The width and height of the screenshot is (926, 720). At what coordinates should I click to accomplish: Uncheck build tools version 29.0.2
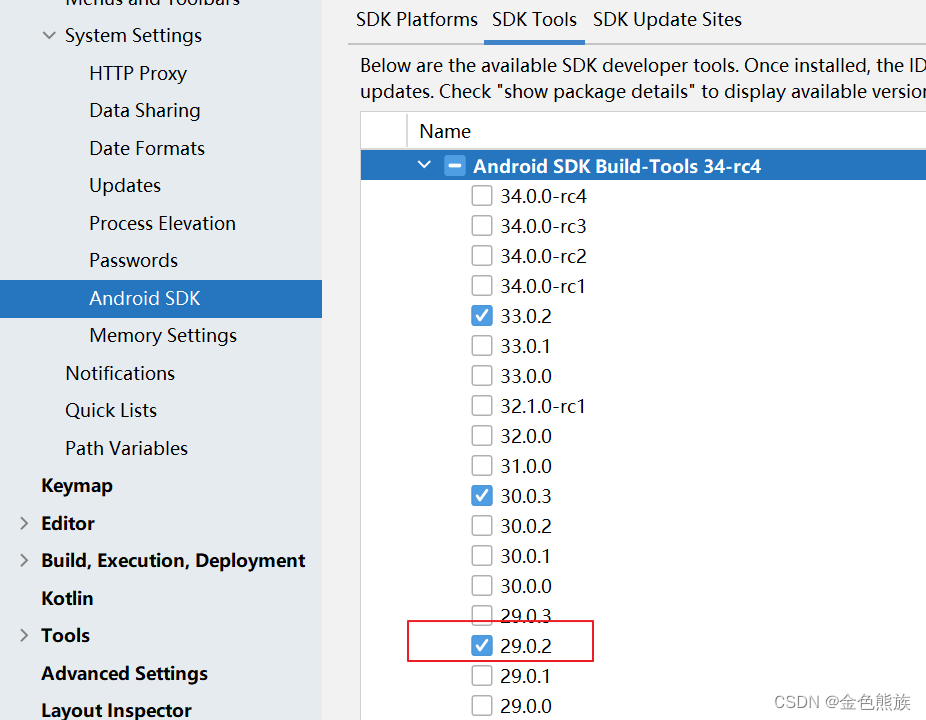[x=482, y=646]
